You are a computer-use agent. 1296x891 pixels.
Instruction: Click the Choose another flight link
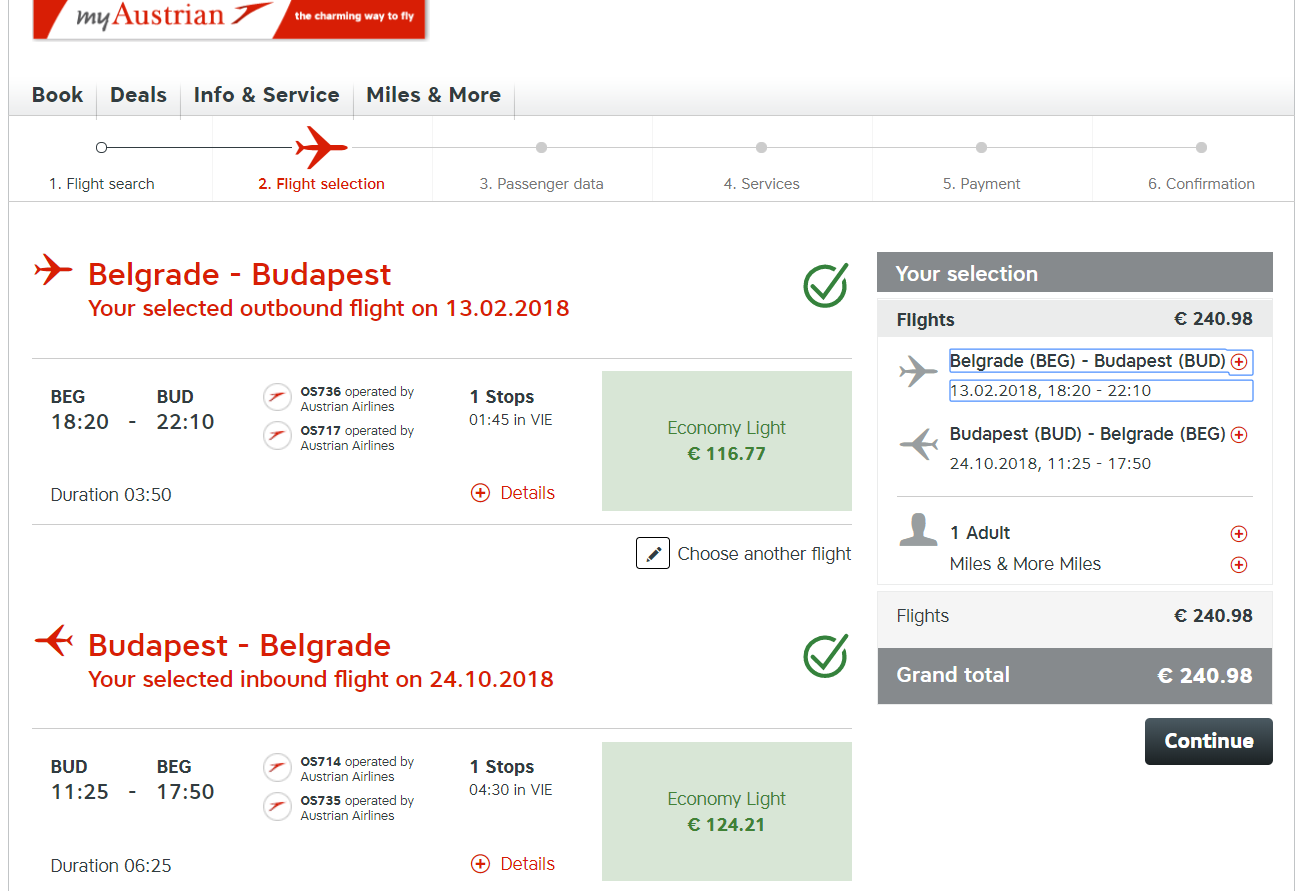click(x=764, y=554)
